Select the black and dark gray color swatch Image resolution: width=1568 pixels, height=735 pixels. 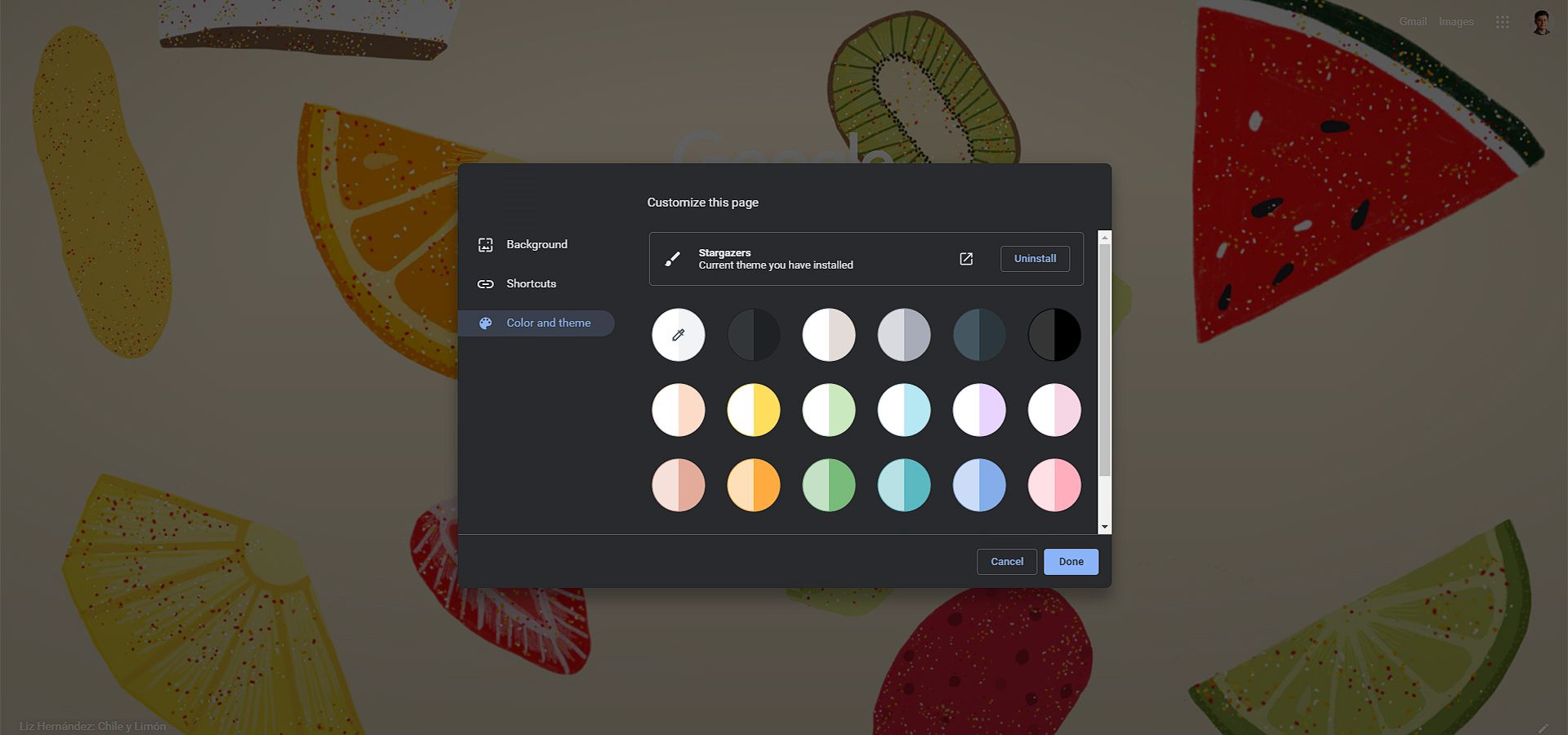pyautogui.click(x=1053, y=335)
